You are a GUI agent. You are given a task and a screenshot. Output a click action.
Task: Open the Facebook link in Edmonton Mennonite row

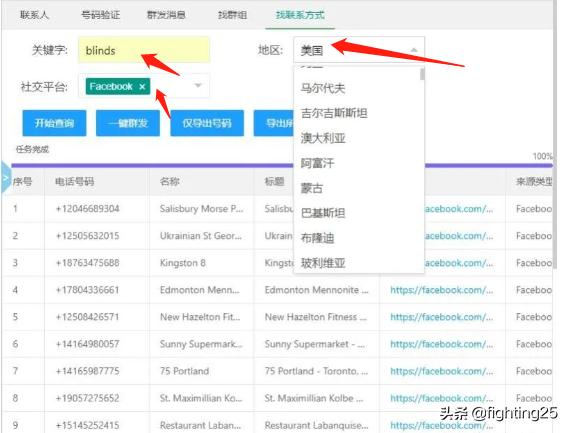click(442, 290)
